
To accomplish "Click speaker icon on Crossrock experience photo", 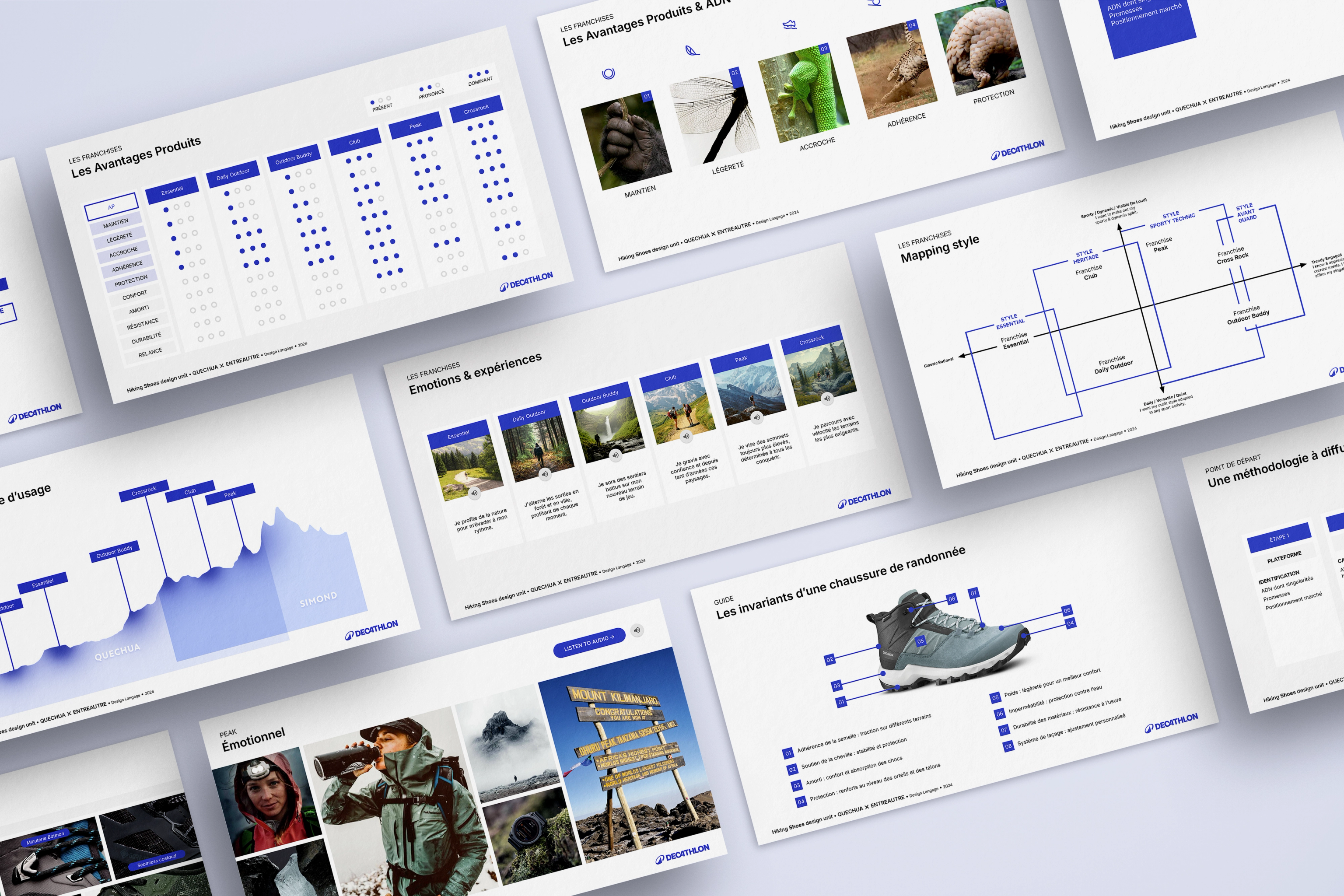I will (827, 398).
